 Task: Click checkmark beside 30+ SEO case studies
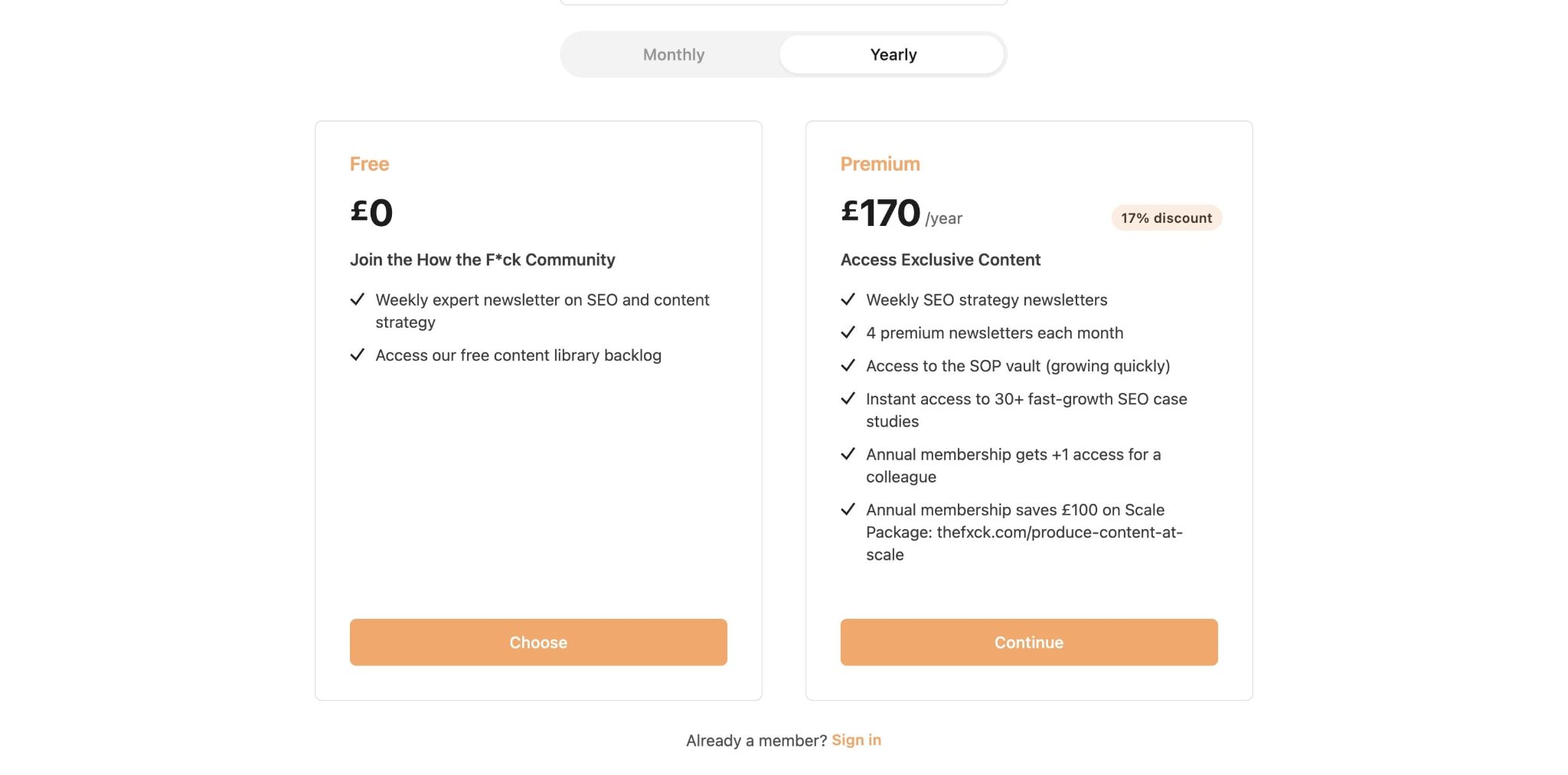point(848,398)
